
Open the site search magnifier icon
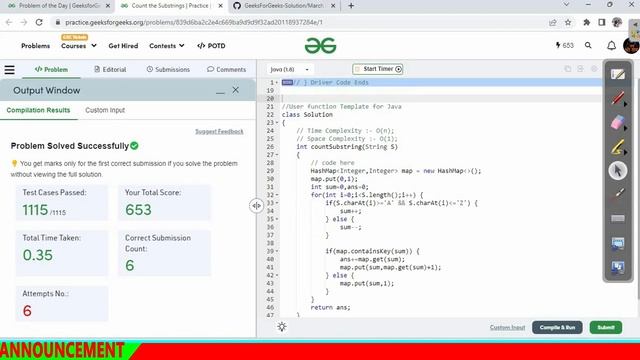click(x=588, y=45)
